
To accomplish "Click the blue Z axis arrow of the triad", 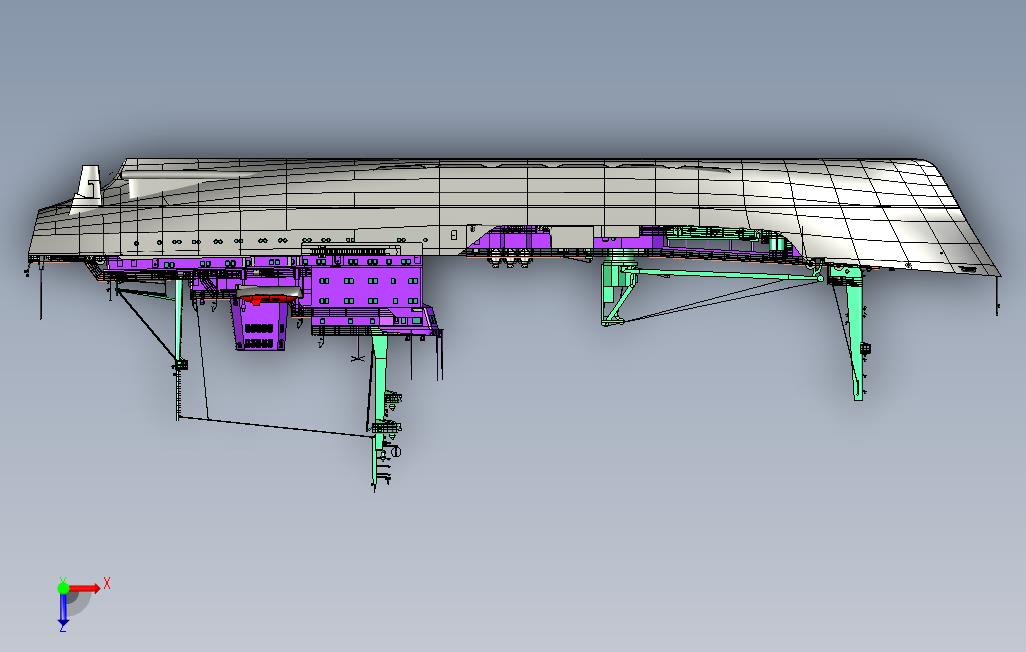I will tap(63, 609).
